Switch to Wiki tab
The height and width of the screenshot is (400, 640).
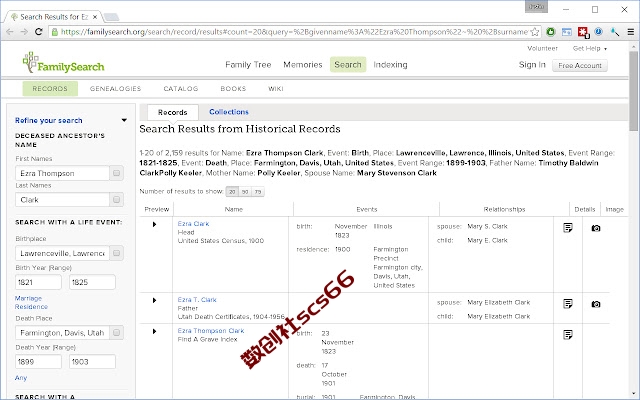pyautogui.click(x=276, y=89)
